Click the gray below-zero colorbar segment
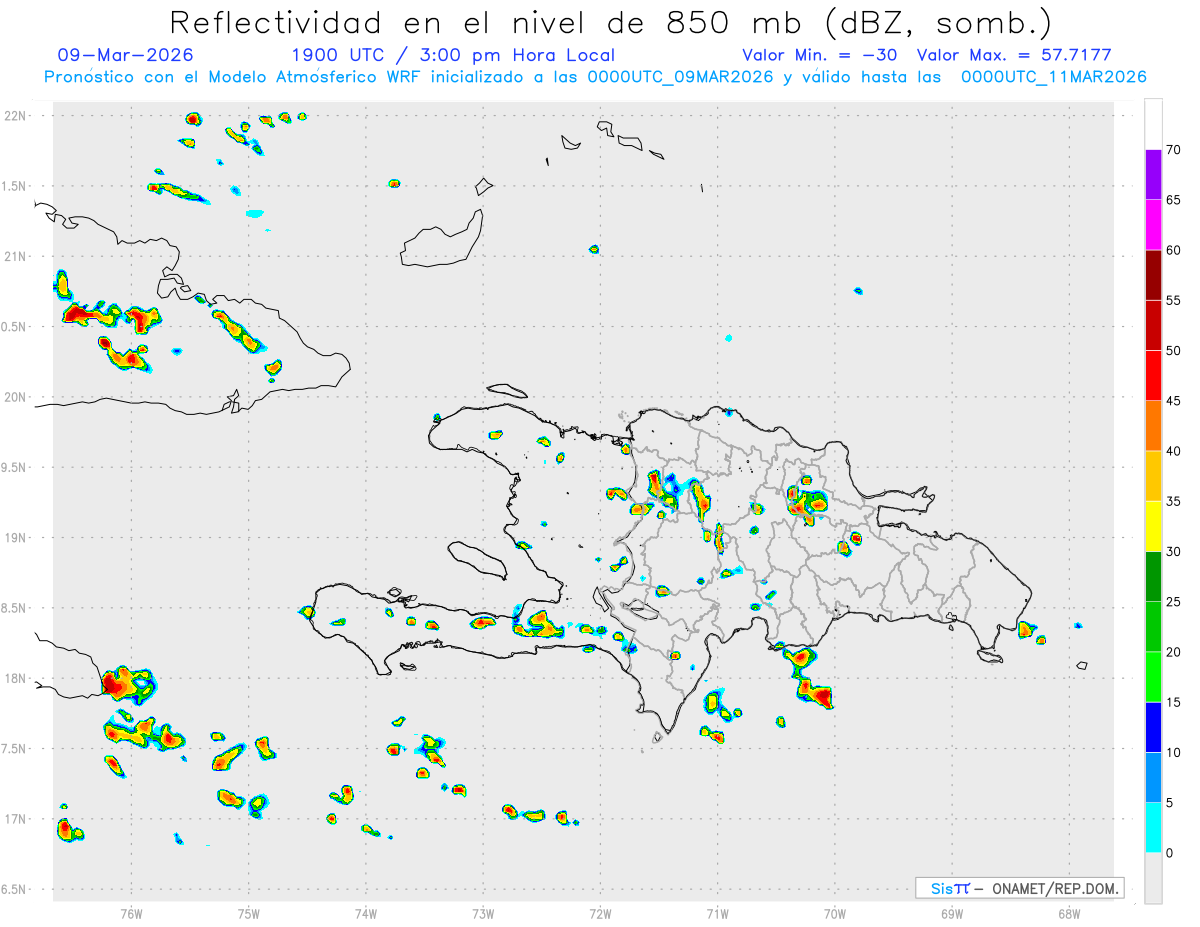This screenshot has height=927, width=1200. pyautogui.click(x=1153, y=878)
